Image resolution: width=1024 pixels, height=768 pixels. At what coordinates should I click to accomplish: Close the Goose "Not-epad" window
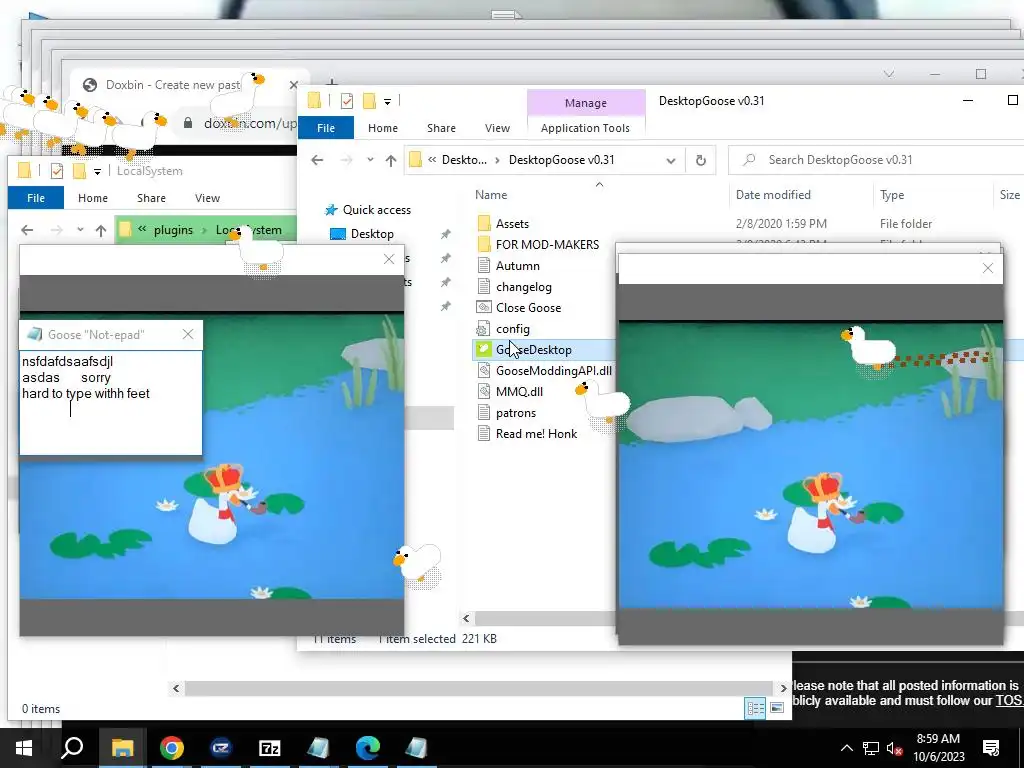point(188,334)
